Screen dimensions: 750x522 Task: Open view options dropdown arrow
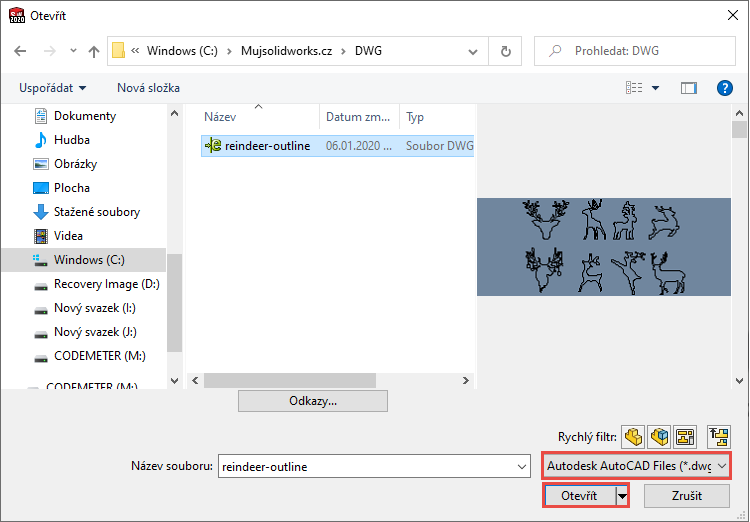tap(655, 88)
